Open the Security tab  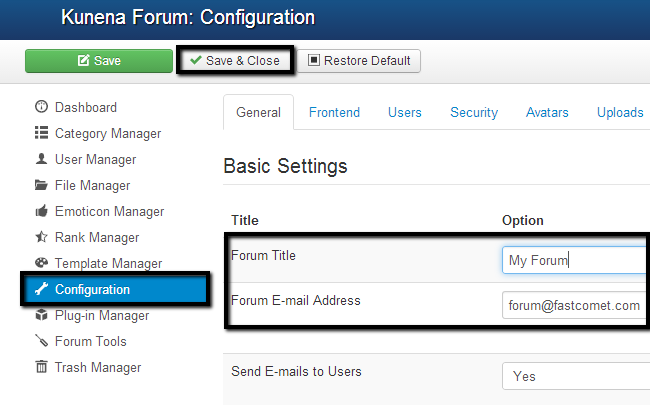coord(474,113)
